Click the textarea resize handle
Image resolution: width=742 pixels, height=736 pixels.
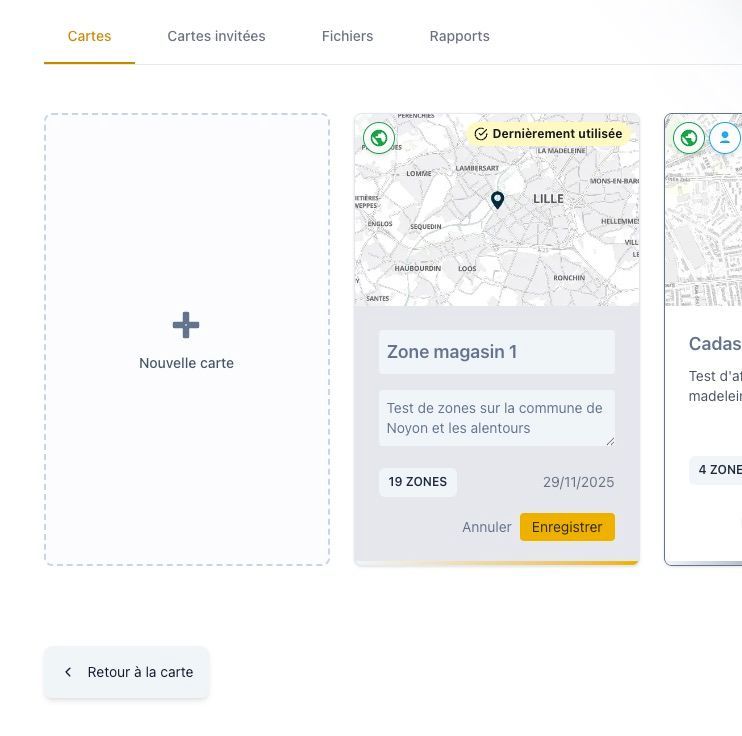tap(610, 442)
